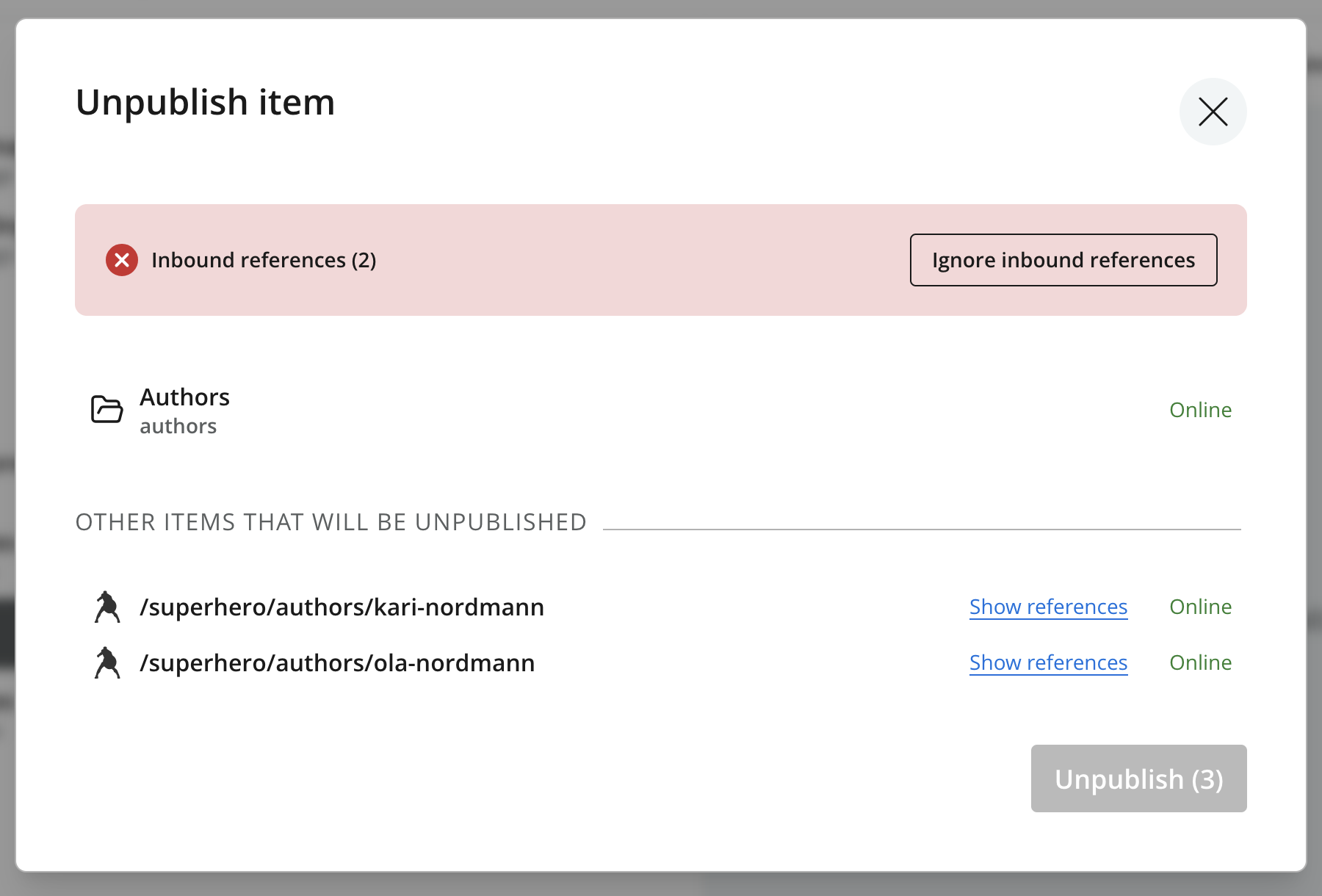Screen dimensions: 1322x896
Task: Close the Unpublish item dialog
Action: [1213, 112]
